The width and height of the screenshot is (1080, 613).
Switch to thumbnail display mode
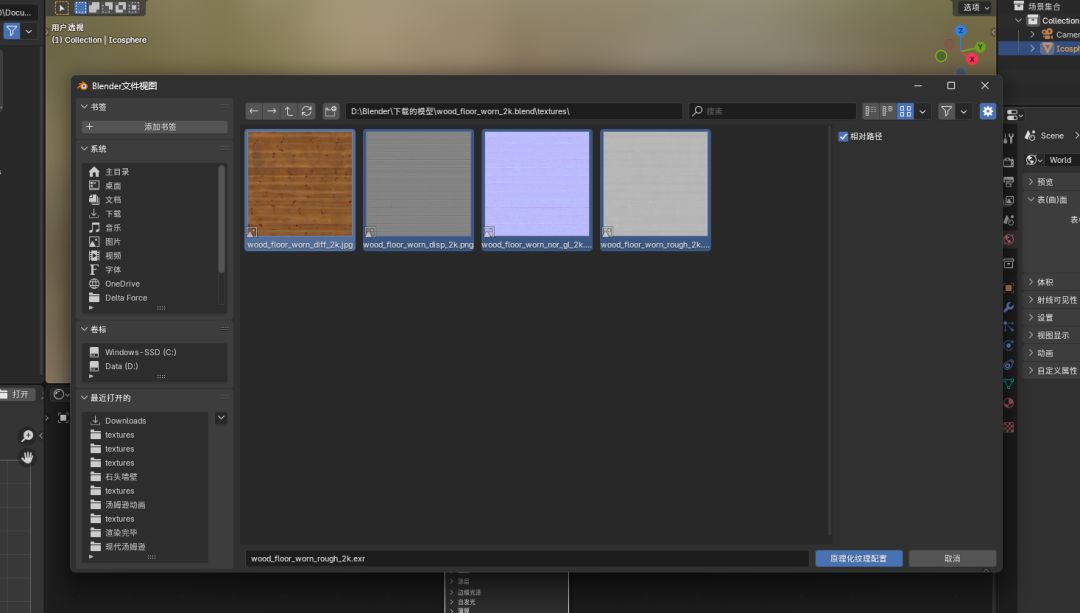coord(905,111)
